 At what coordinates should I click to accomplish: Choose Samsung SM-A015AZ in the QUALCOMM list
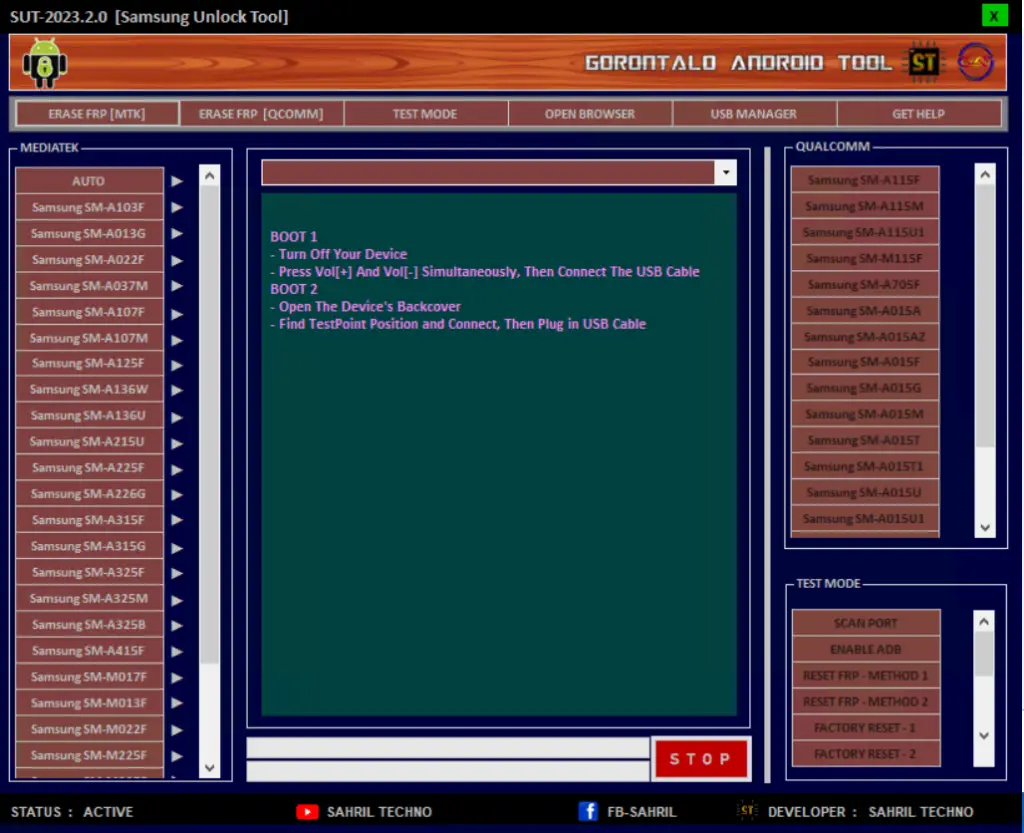pos(865,337)
